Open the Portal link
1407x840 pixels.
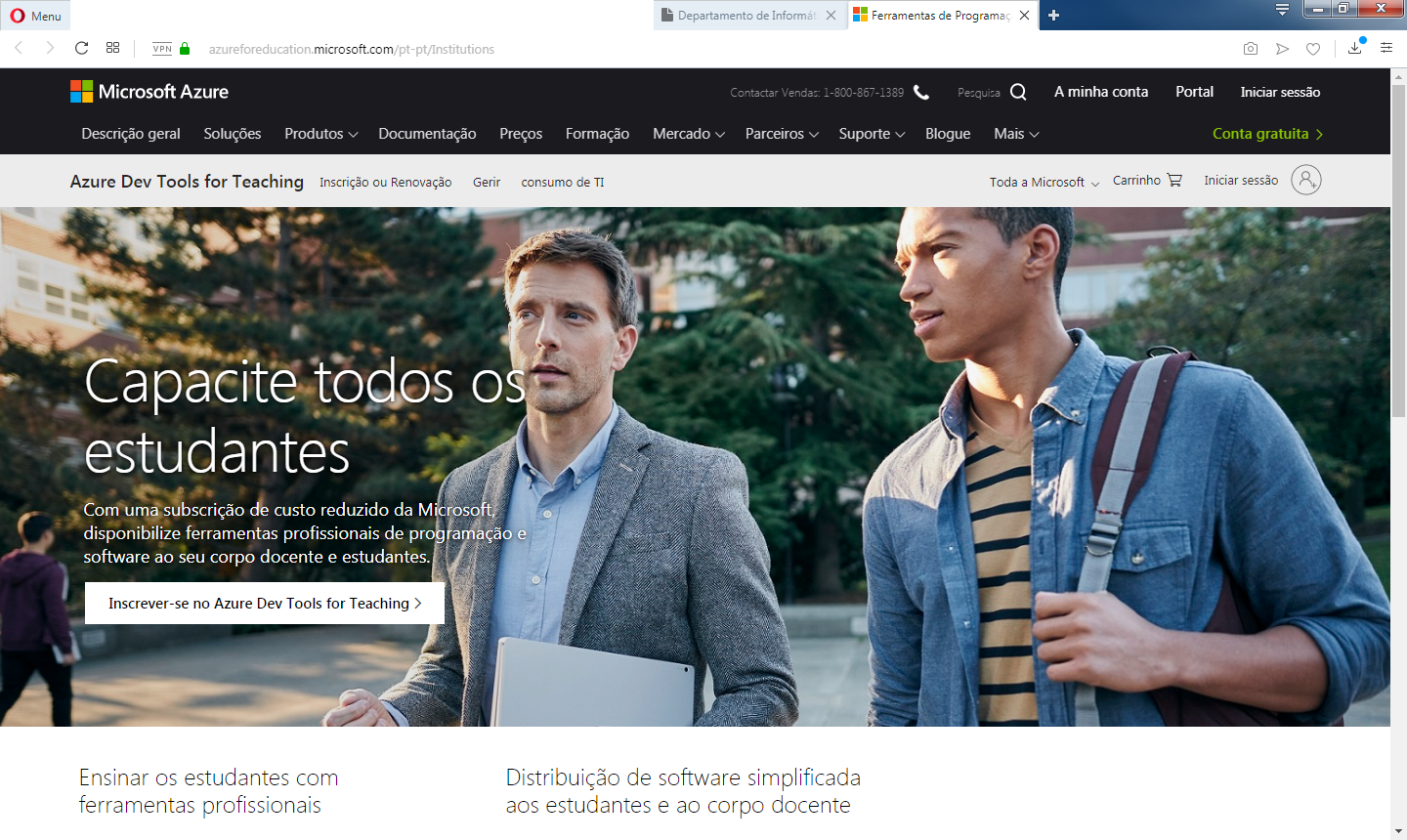pos(1194,92)
